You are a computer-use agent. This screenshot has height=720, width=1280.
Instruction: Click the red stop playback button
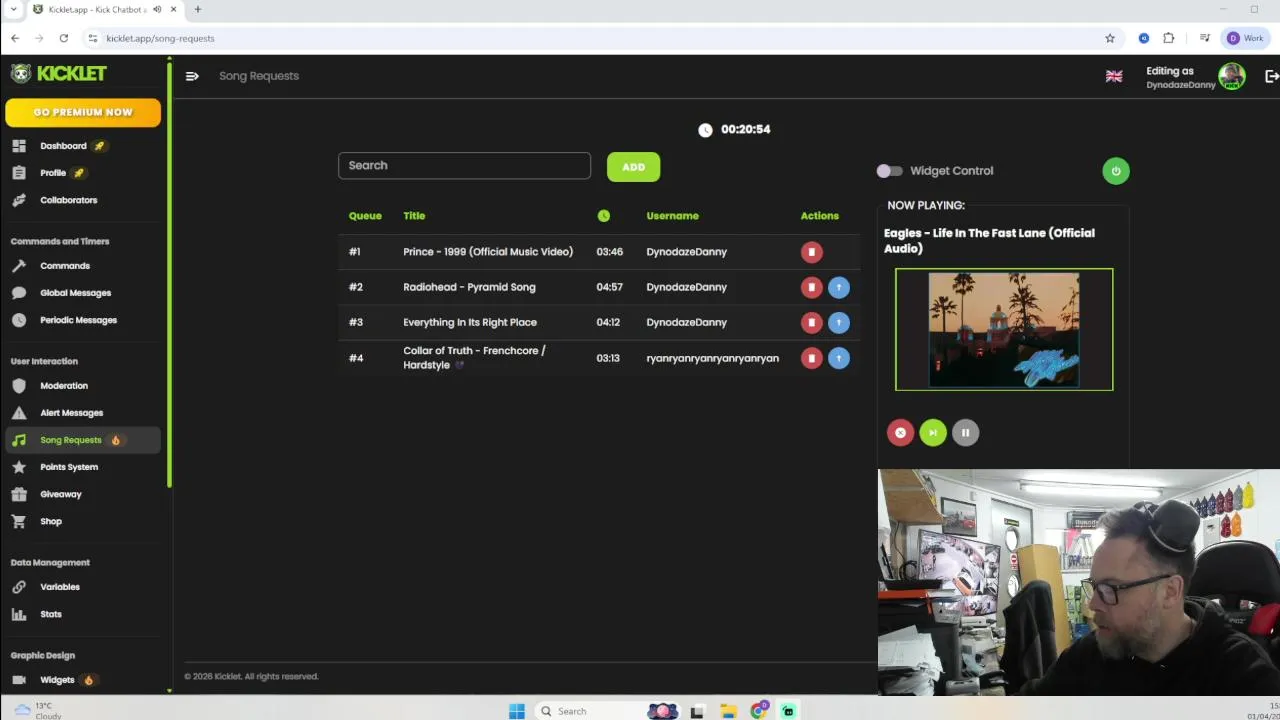tap(900, 433)
